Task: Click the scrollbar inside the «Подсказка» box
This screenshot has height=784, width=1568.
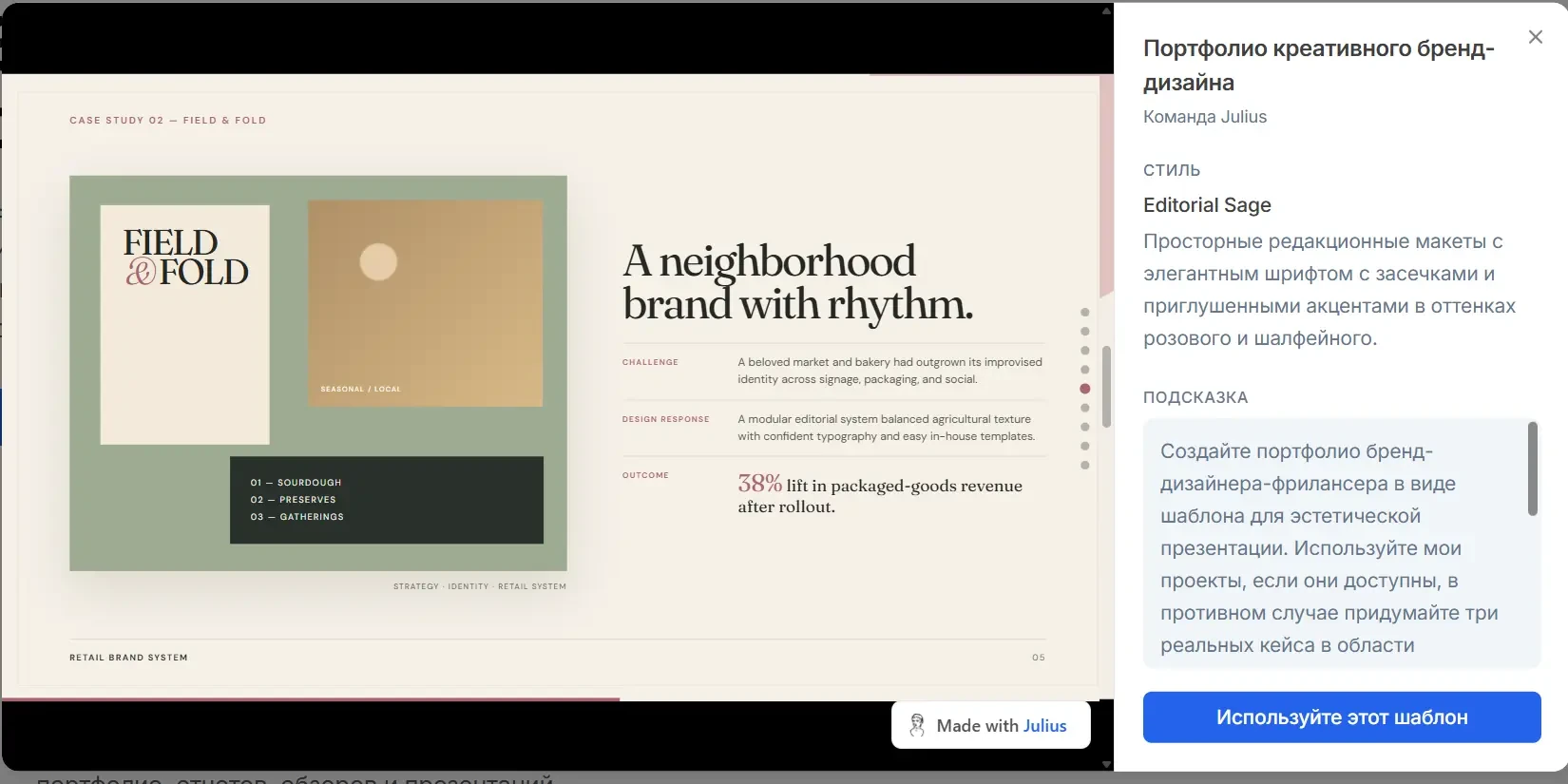Action: click(x=1532, y=469)
